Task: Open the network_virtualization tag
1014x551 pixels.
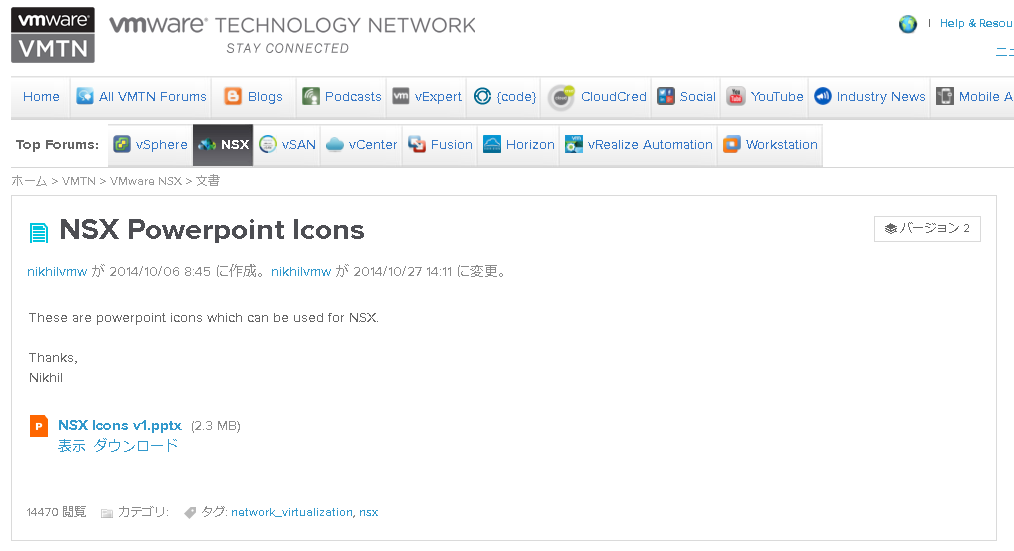Action: [x=292, y=512]
